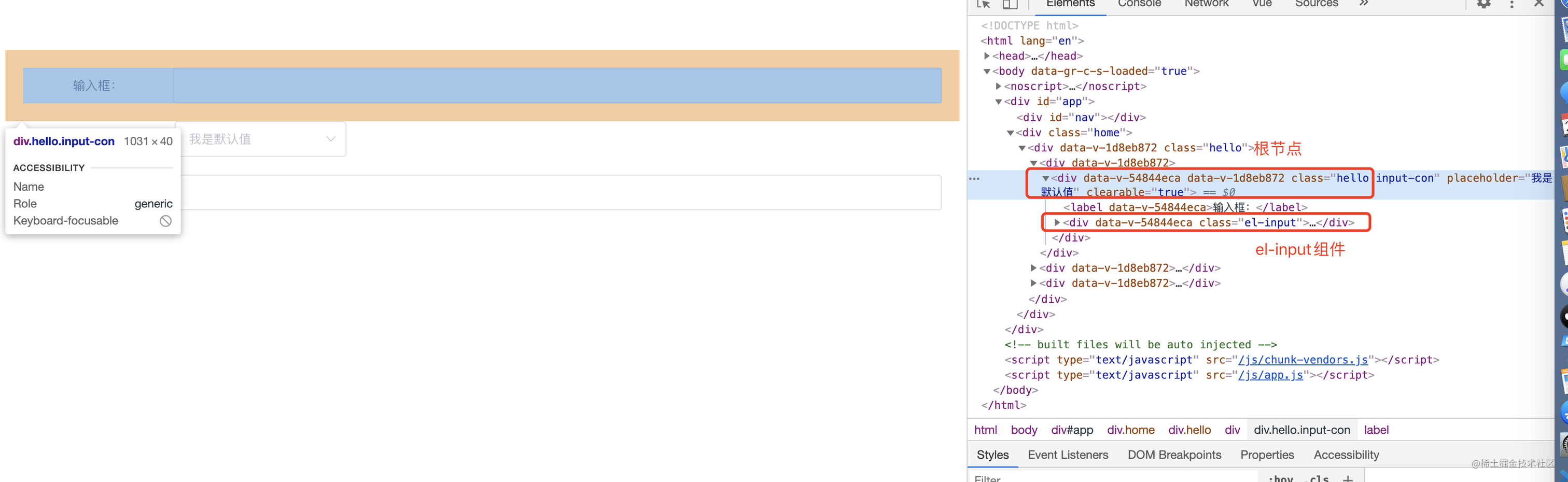The width and height of the screenshot is (1568, 482).
Task: Open the Styles pane tab
Action: pos(993,455)
